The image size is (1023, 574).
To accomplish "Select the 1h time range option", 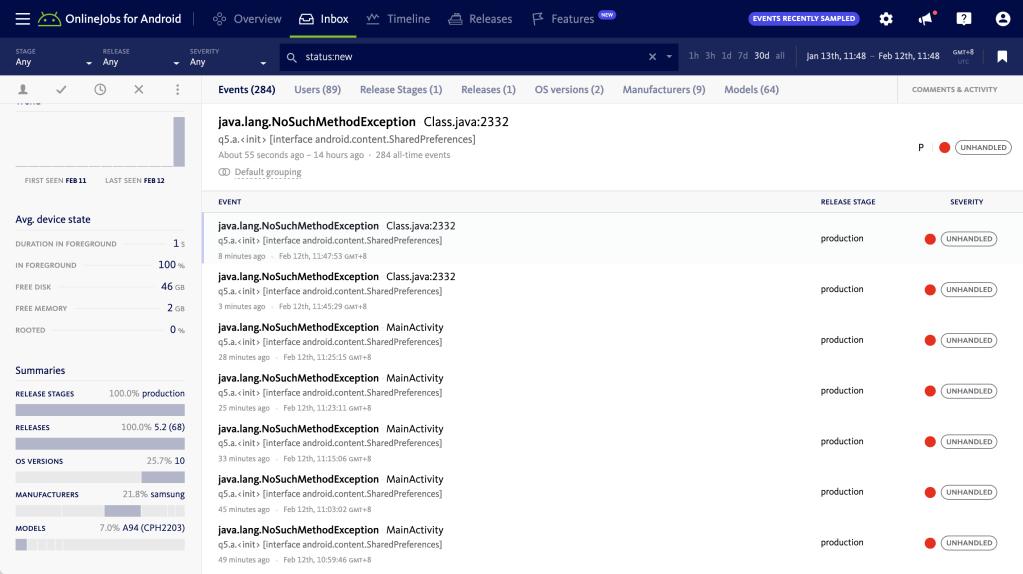I will point(694,56).
